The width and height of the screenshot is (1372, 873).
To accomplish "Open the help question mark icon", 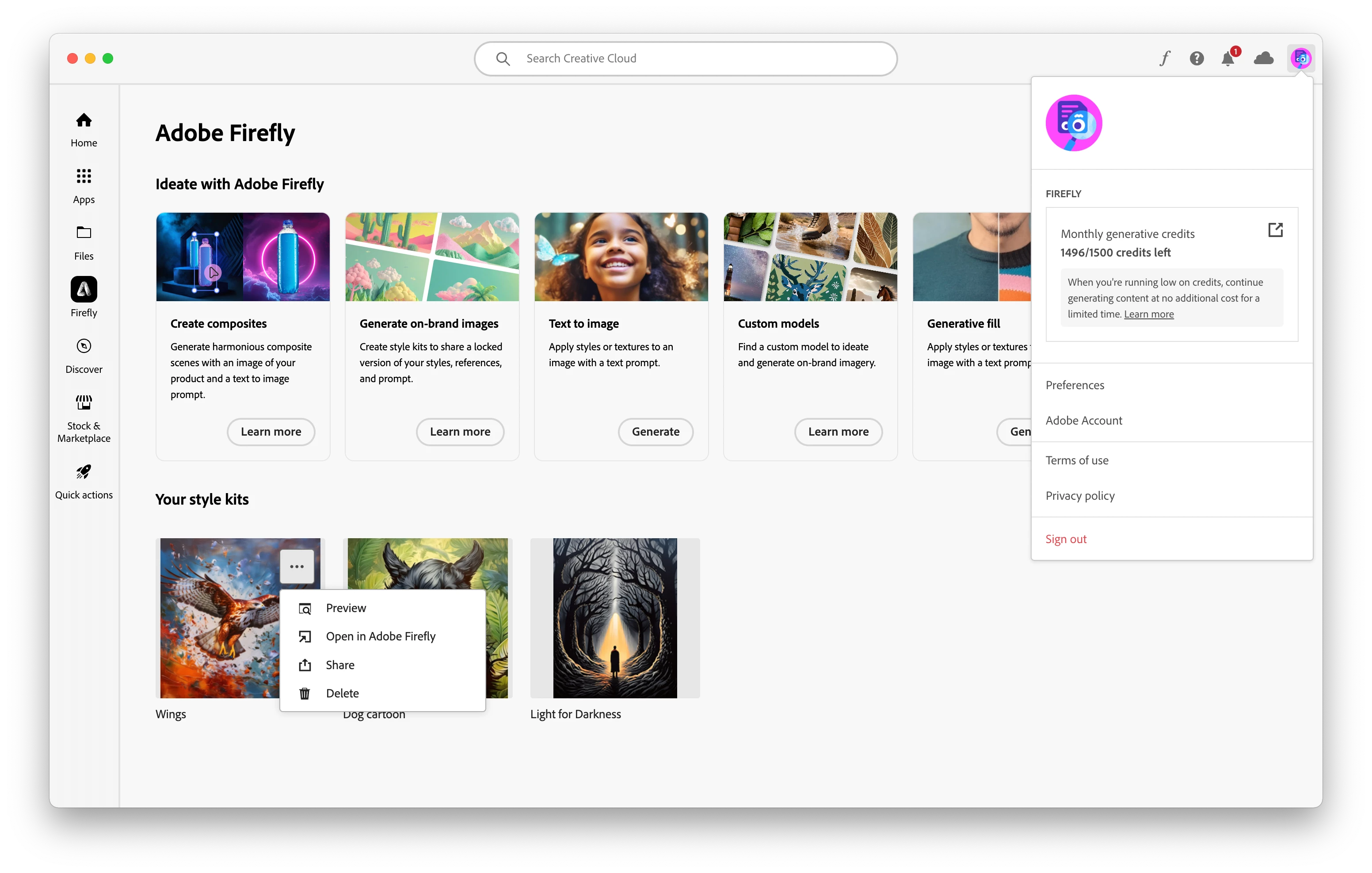I will [1197, 58].
